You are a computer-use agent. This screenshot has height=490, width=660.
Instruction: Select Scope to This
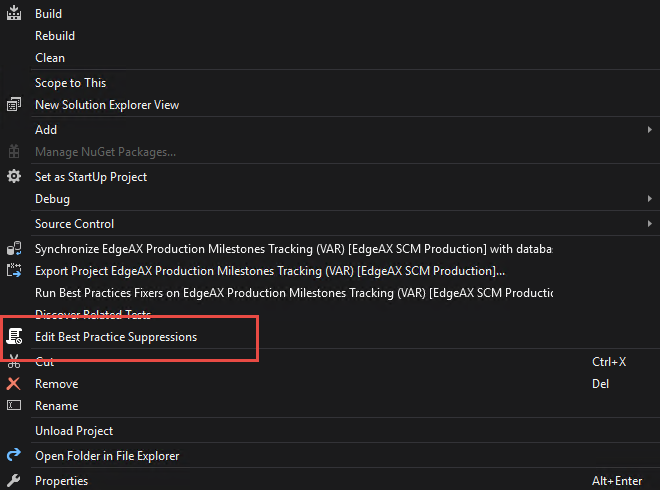[x=70, y=83]
